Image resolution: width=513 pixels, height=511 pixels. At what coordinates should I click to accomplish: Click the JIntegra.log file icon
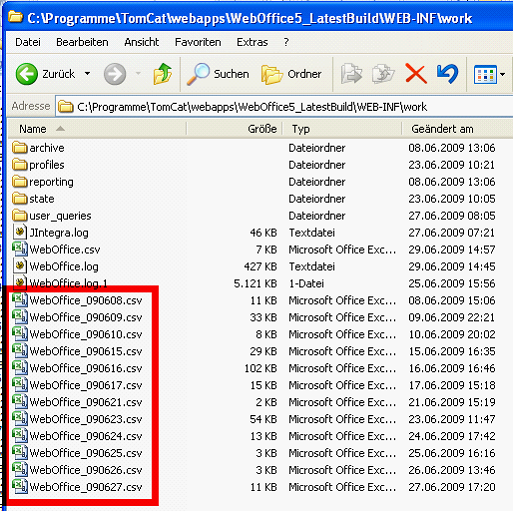click(20, 232)
